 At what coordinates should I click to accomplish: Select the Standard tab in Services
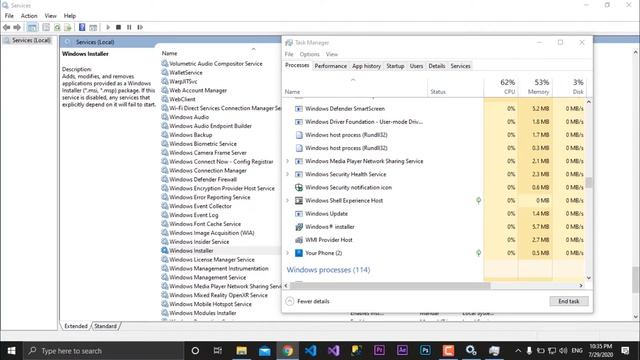point(105,326)
